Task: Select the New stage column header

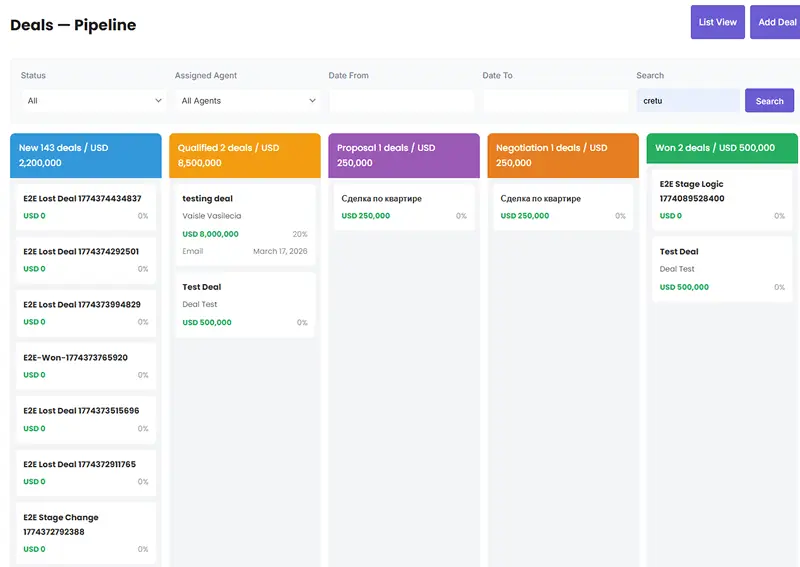Action: click(x=85, y=155)
